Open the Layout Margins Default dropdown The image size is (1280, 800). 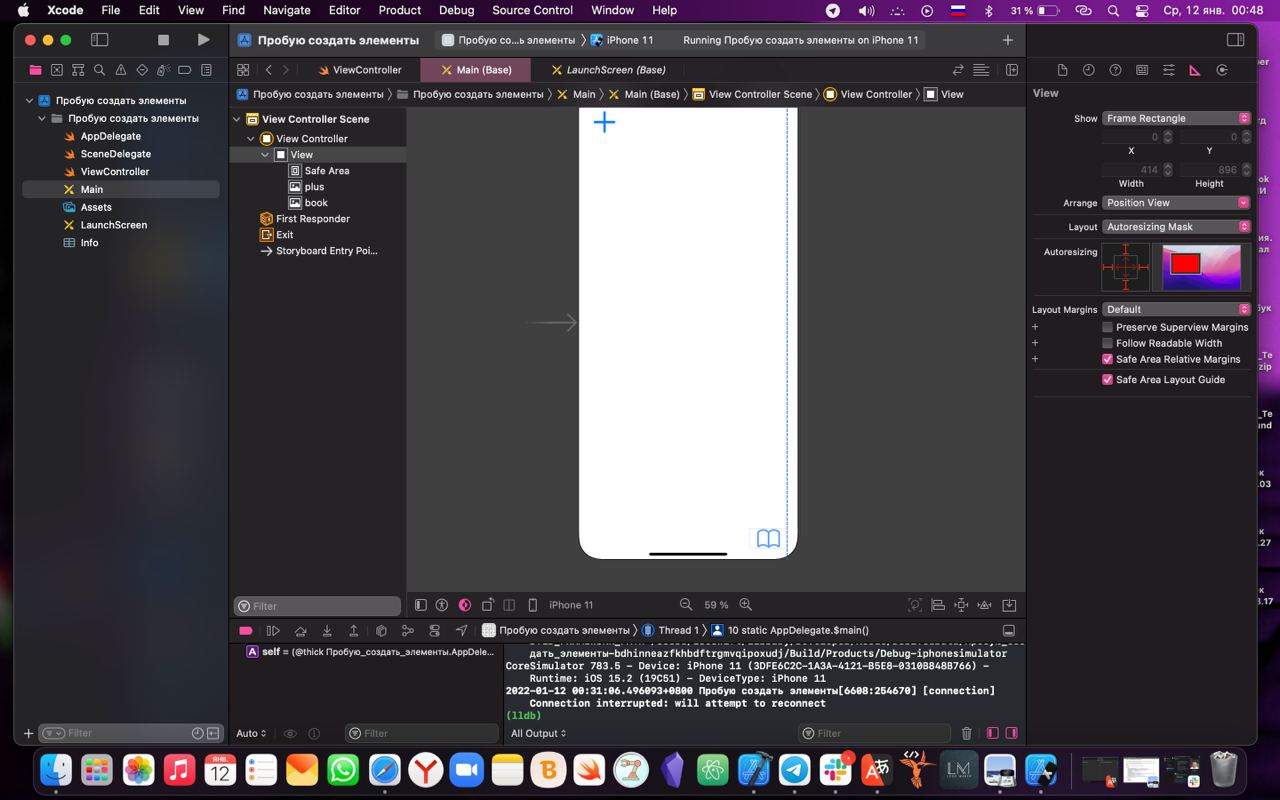pos(1177,309)
